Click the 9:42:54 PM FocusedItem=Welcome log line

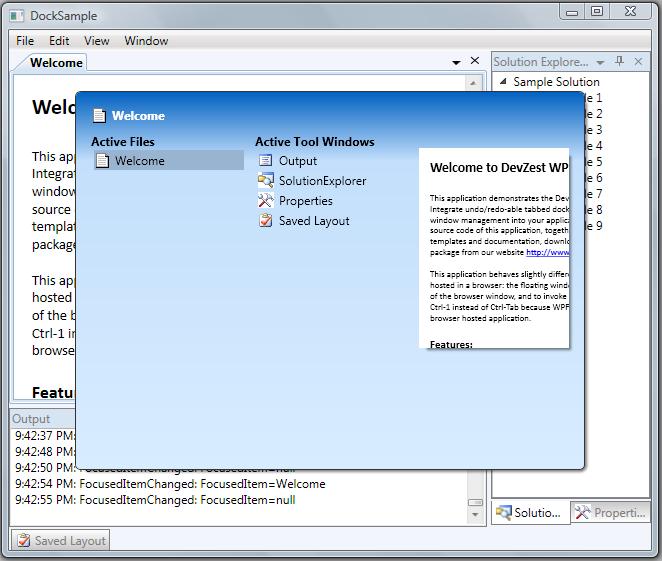[170, 484]
